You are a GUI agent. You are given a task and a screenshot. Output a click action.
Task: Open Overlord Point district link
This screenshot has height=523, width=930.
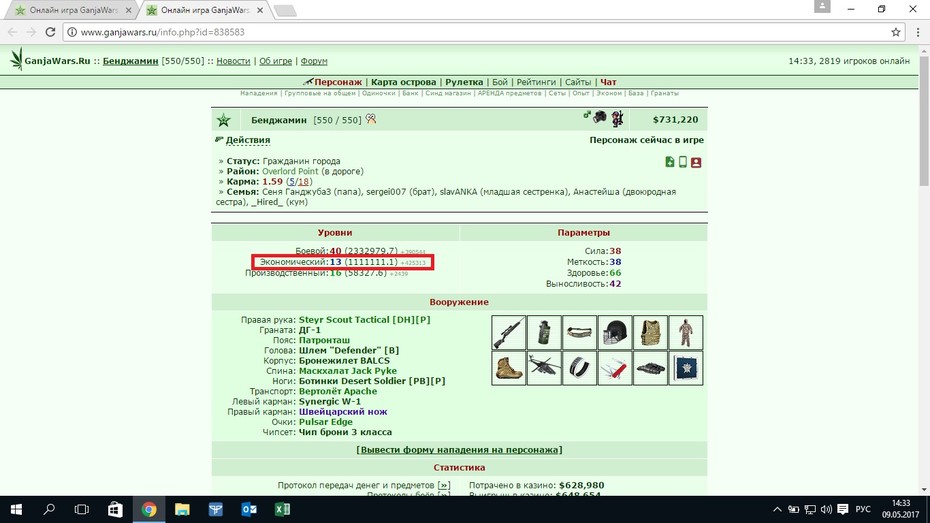pyautogui.click(x=290, y=171)
